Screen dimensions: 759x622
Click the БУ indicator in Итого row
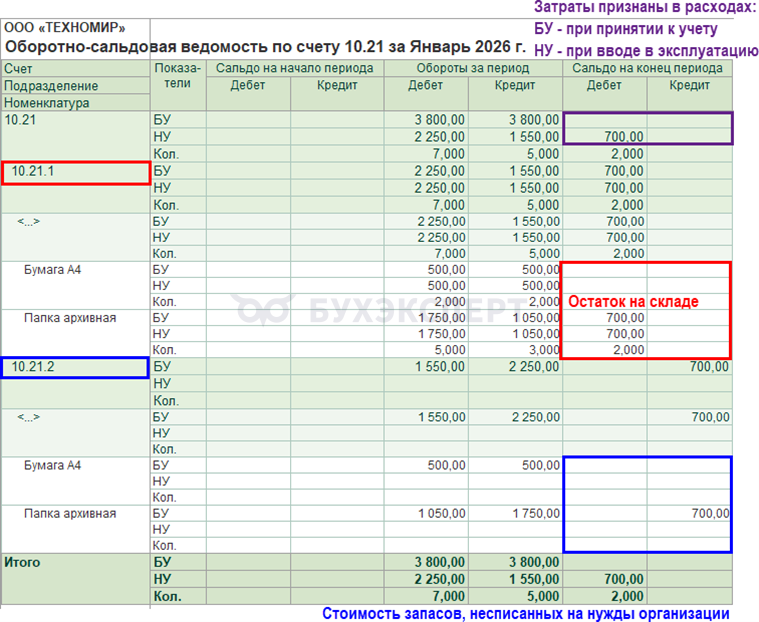click(163, 562)
